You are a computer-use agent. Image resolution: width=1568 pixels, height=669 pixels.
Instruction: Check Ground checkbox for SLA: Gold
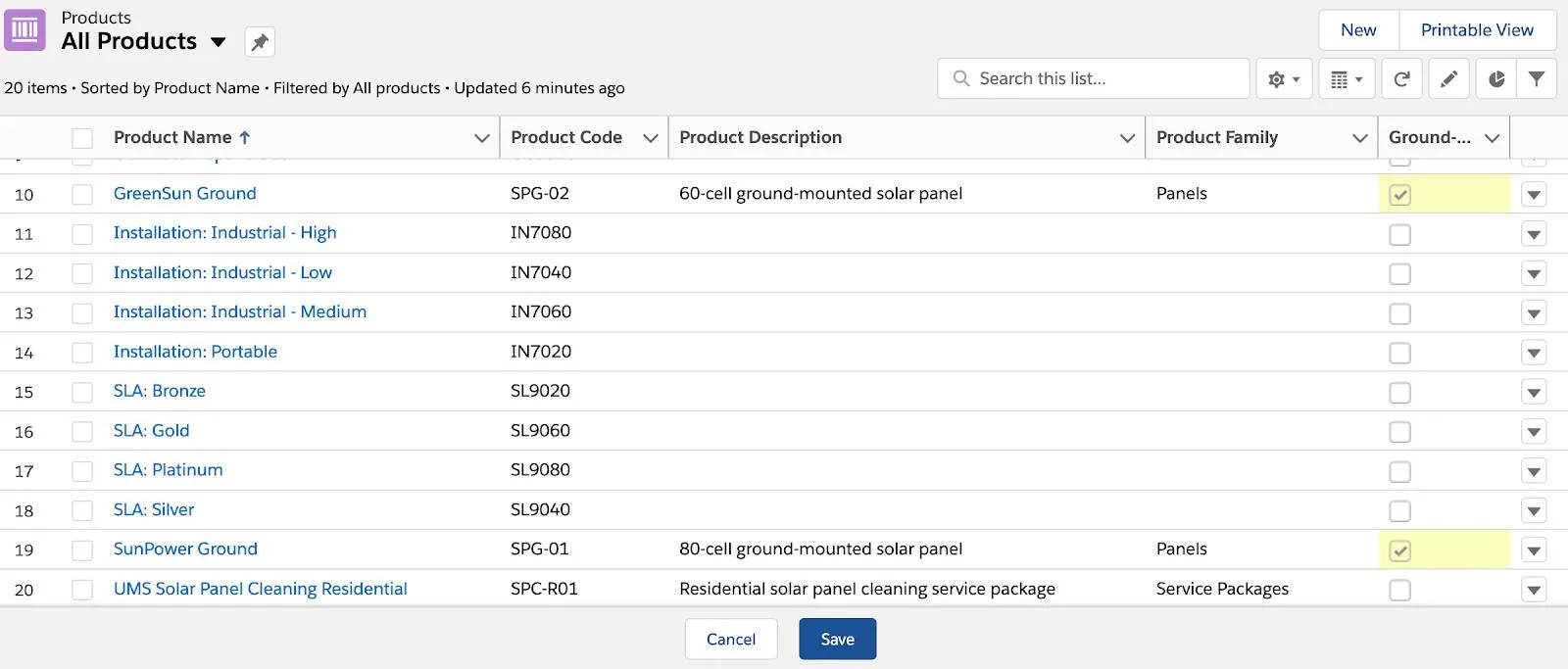coord(1400,432)
